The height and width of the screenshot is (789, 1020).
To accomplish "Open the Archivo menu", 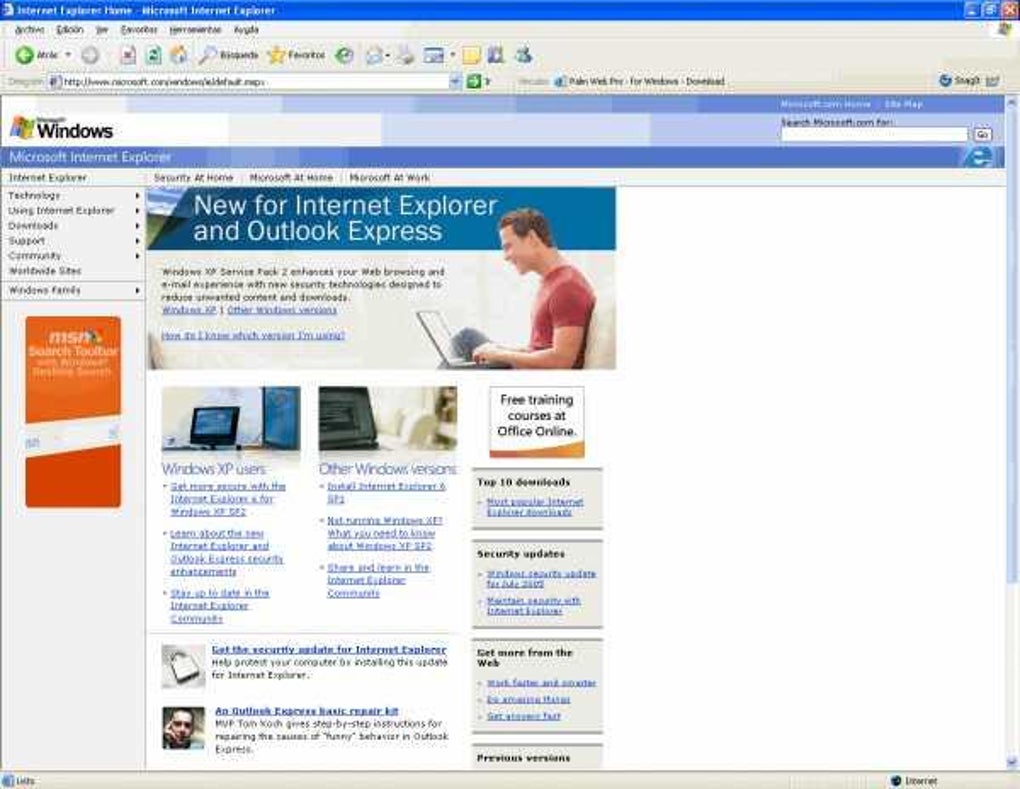I will [x=30, y=30].
